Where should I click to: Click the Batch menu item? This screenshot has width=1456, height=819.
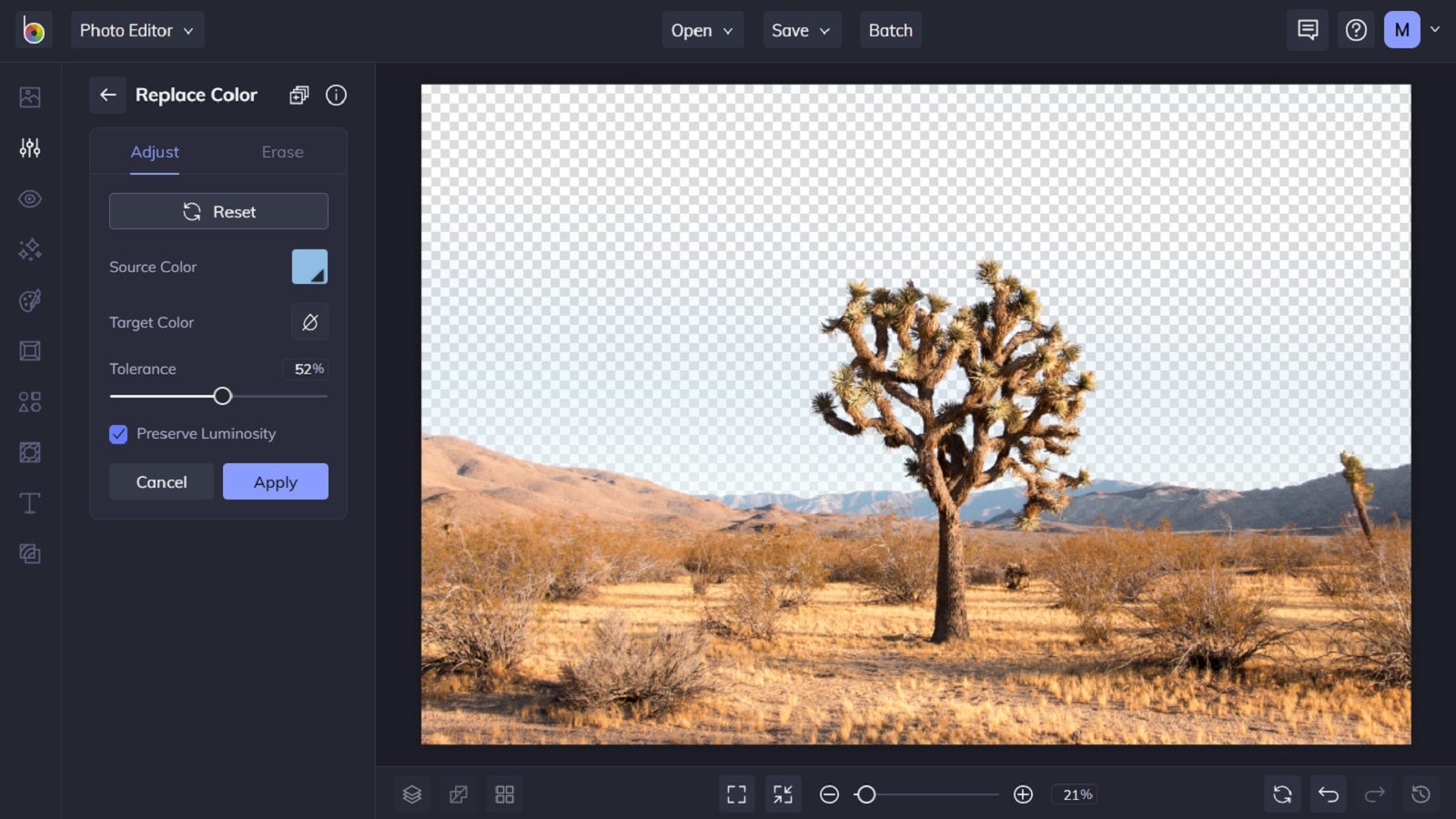pos(890,29)
